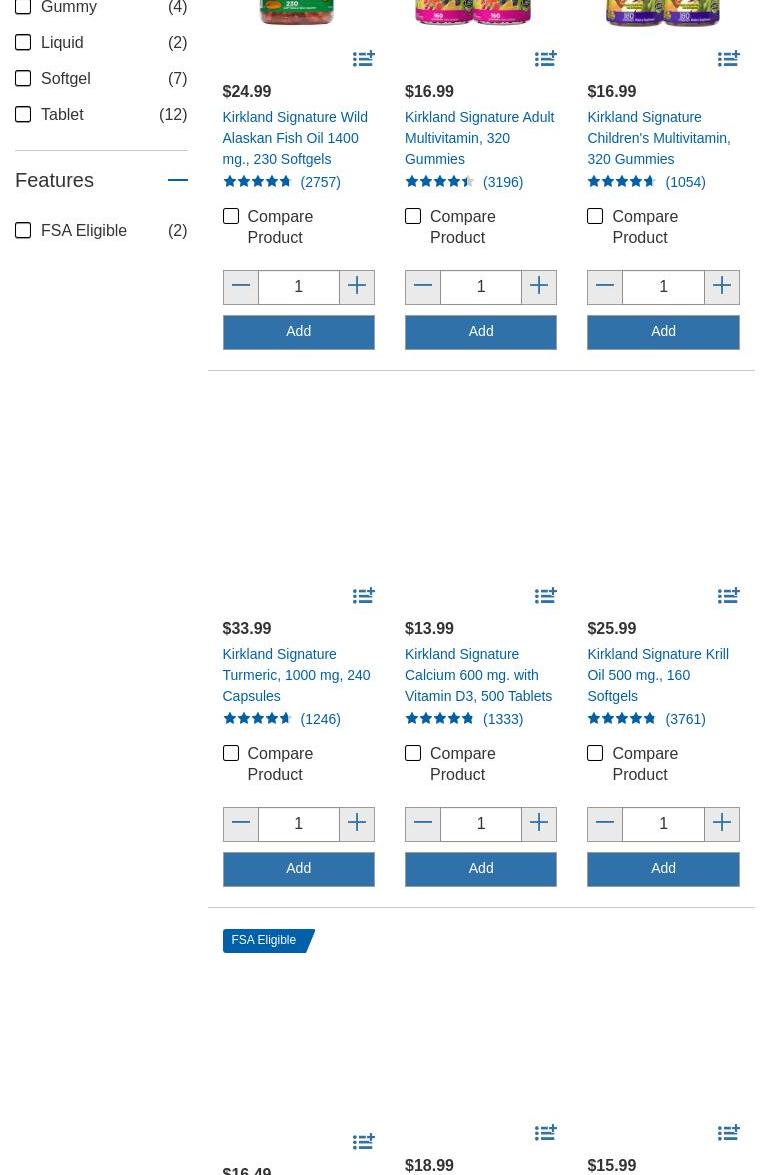Open reviews for Adult Multivitamin (3196)
Image resolution: width=770 pixels, height=1175 pixels.
tap(502, 182)
